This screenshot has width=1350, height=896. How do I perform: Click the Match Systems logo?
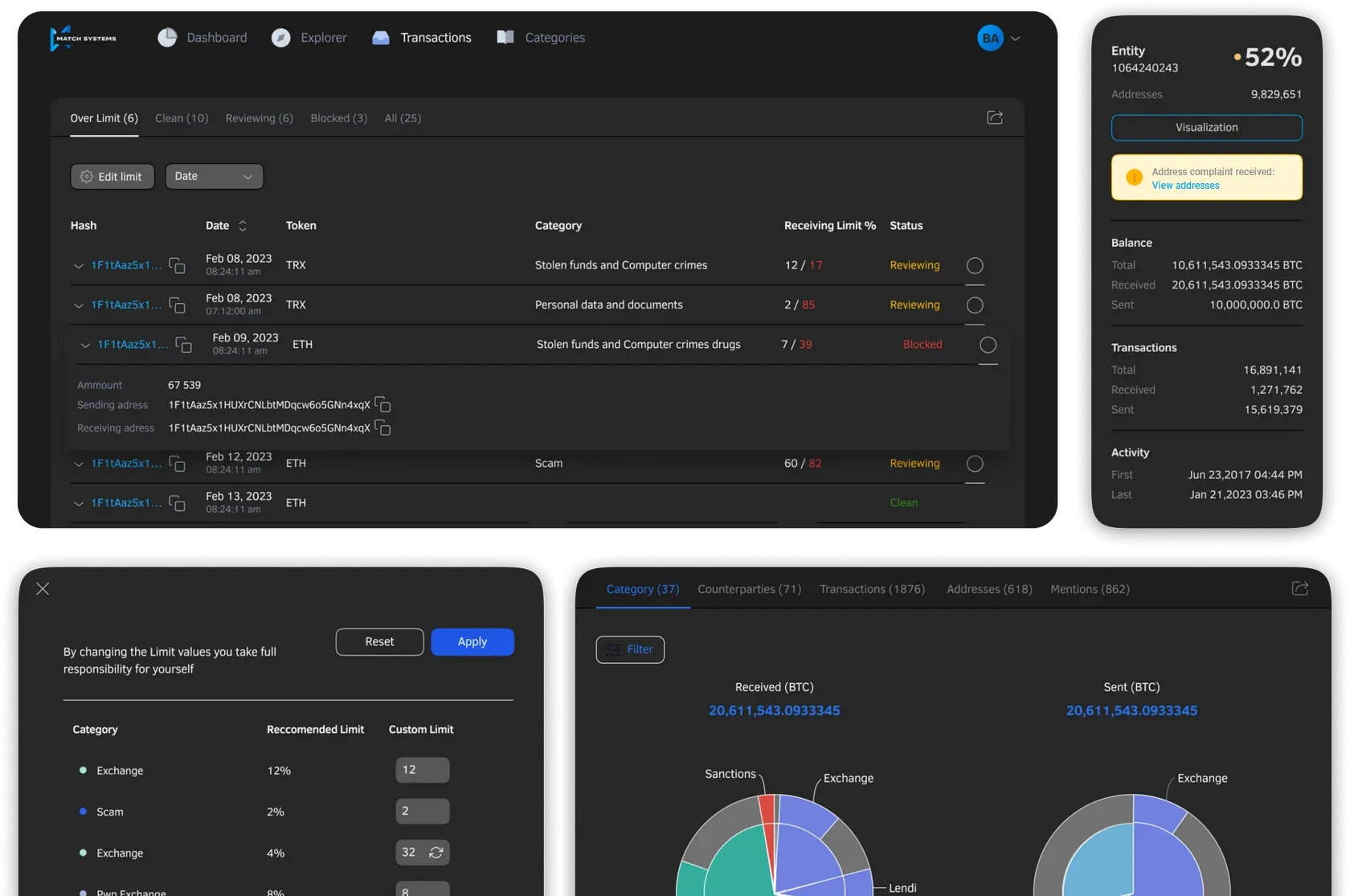(83, 38)
